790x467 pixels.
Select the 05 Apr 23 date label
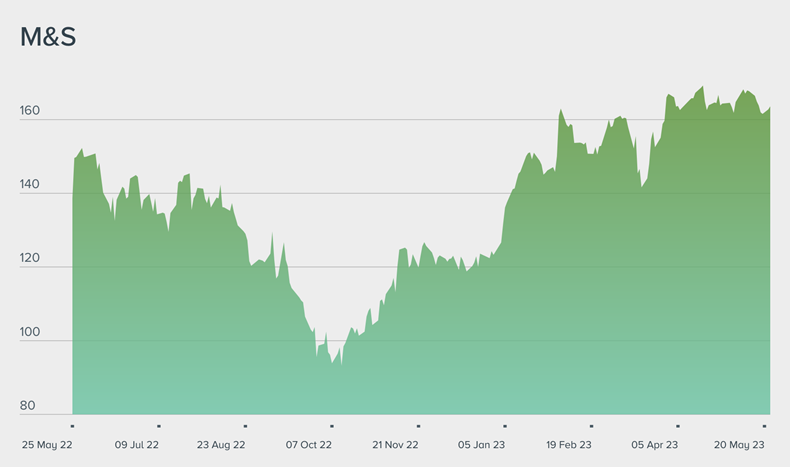click(655, 444)
